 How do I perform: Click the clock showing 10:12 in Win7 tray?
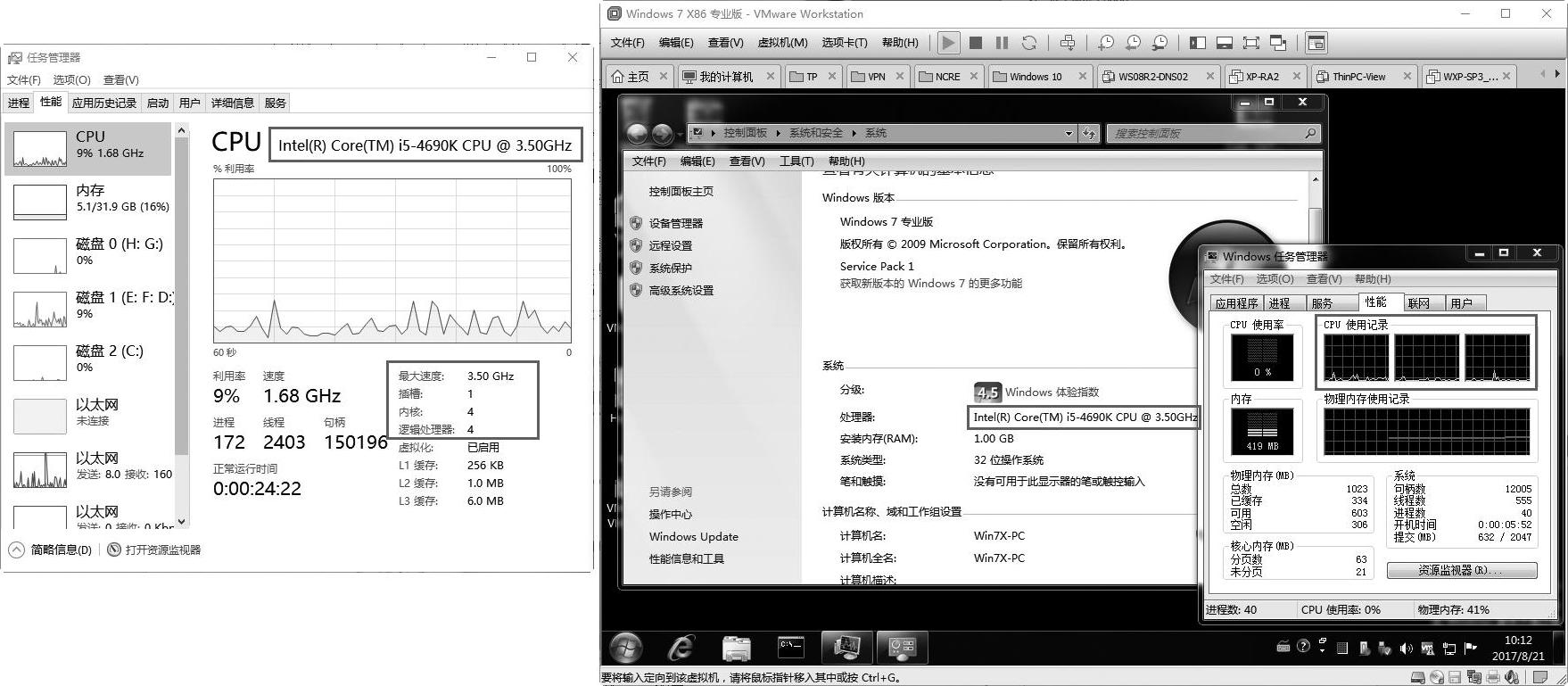pyautogui.click(x=1518, y=641)
